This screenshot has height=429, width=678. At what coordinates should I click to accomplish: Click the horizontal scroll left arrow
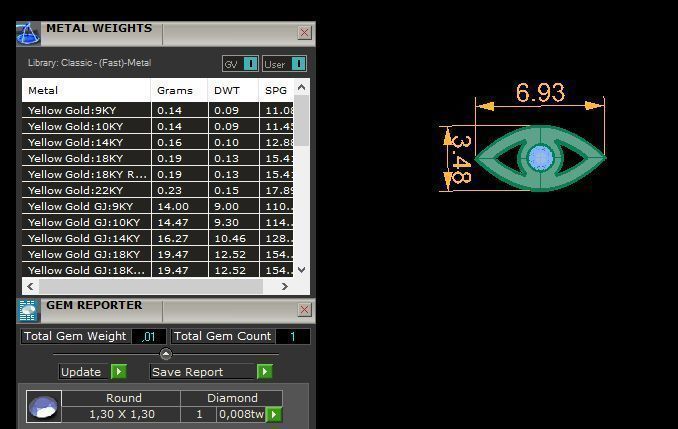(x=30, y=286)
